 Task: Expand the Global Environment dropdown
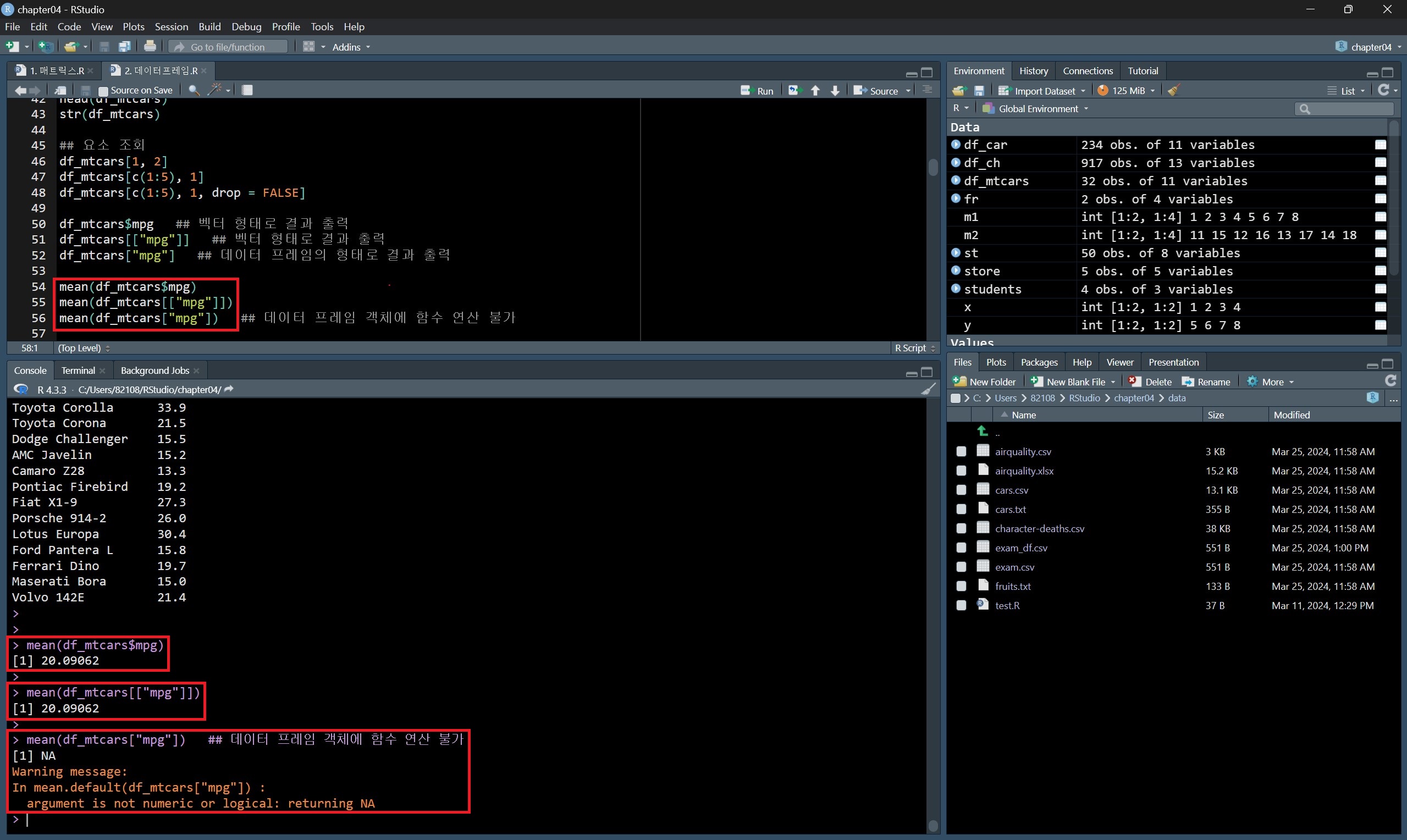coord(1038,109)
